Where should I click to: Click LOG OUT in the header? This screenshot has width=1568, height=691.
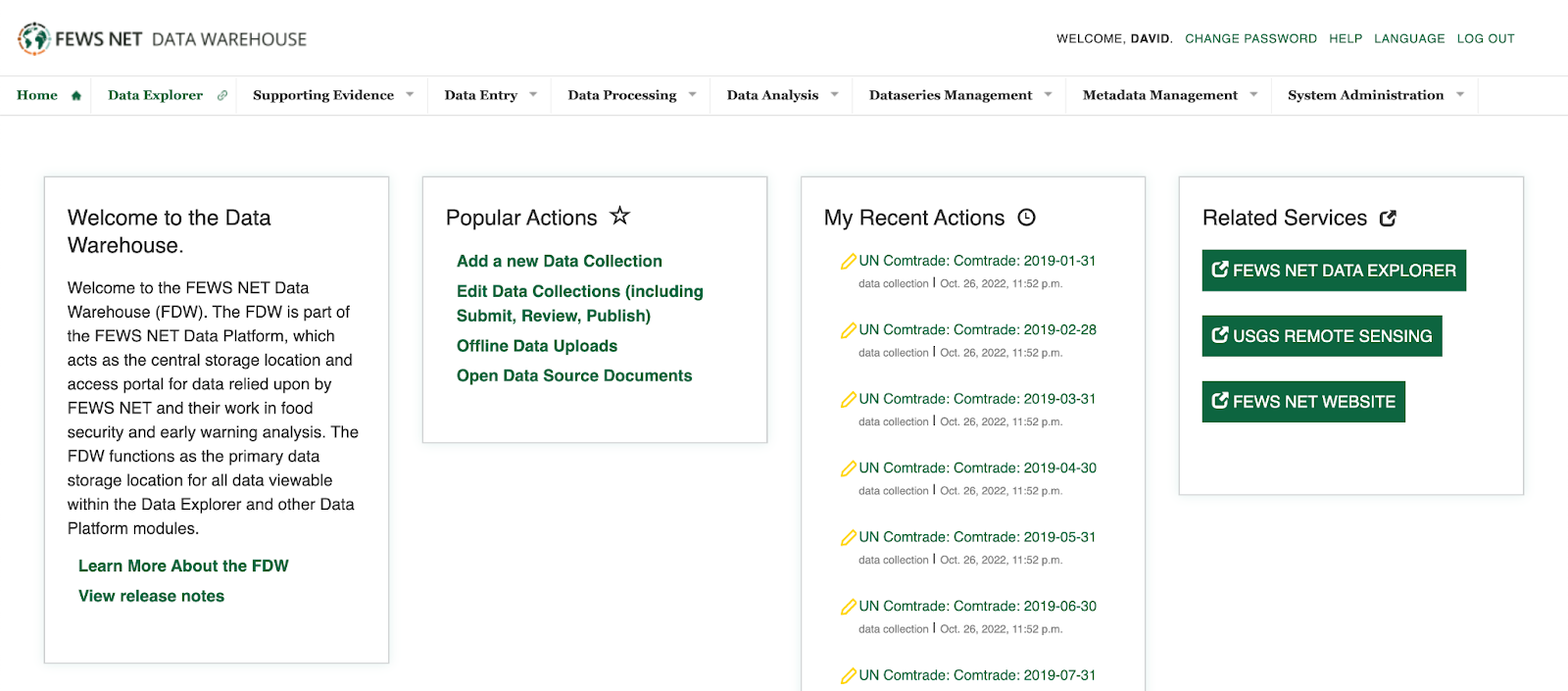tap(1485, 39)
